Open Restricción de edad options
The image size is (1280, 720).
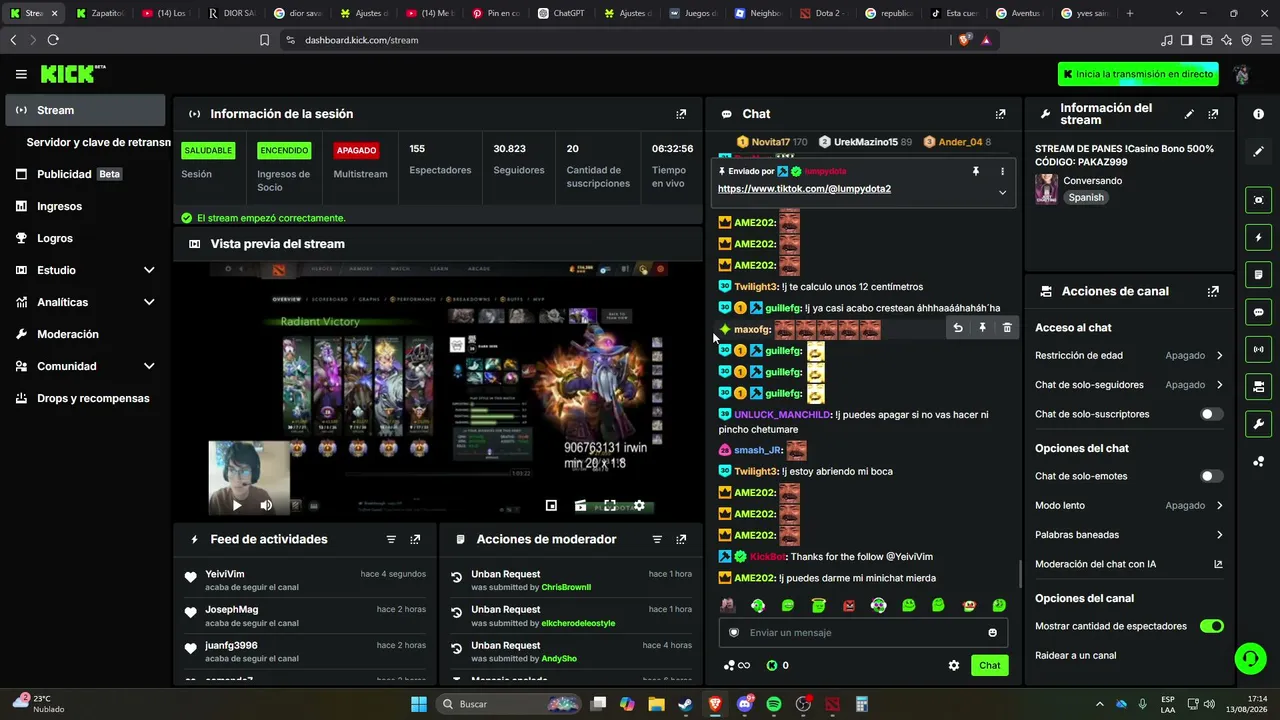(1129, 355)
